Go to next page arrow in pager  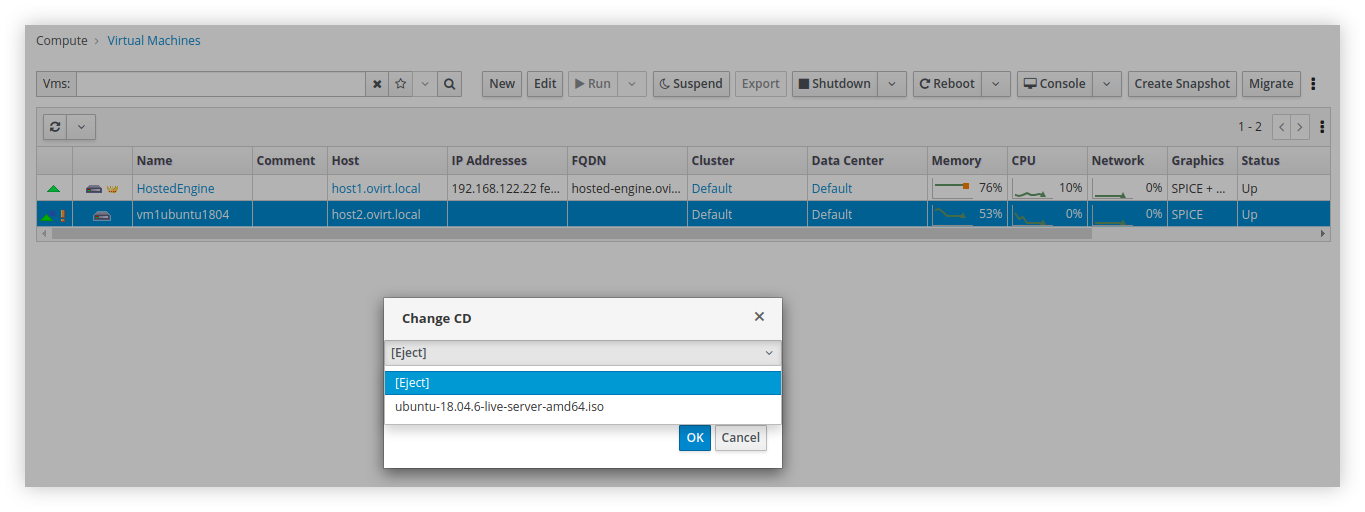pyautogui.click(x=1299, y=127)
